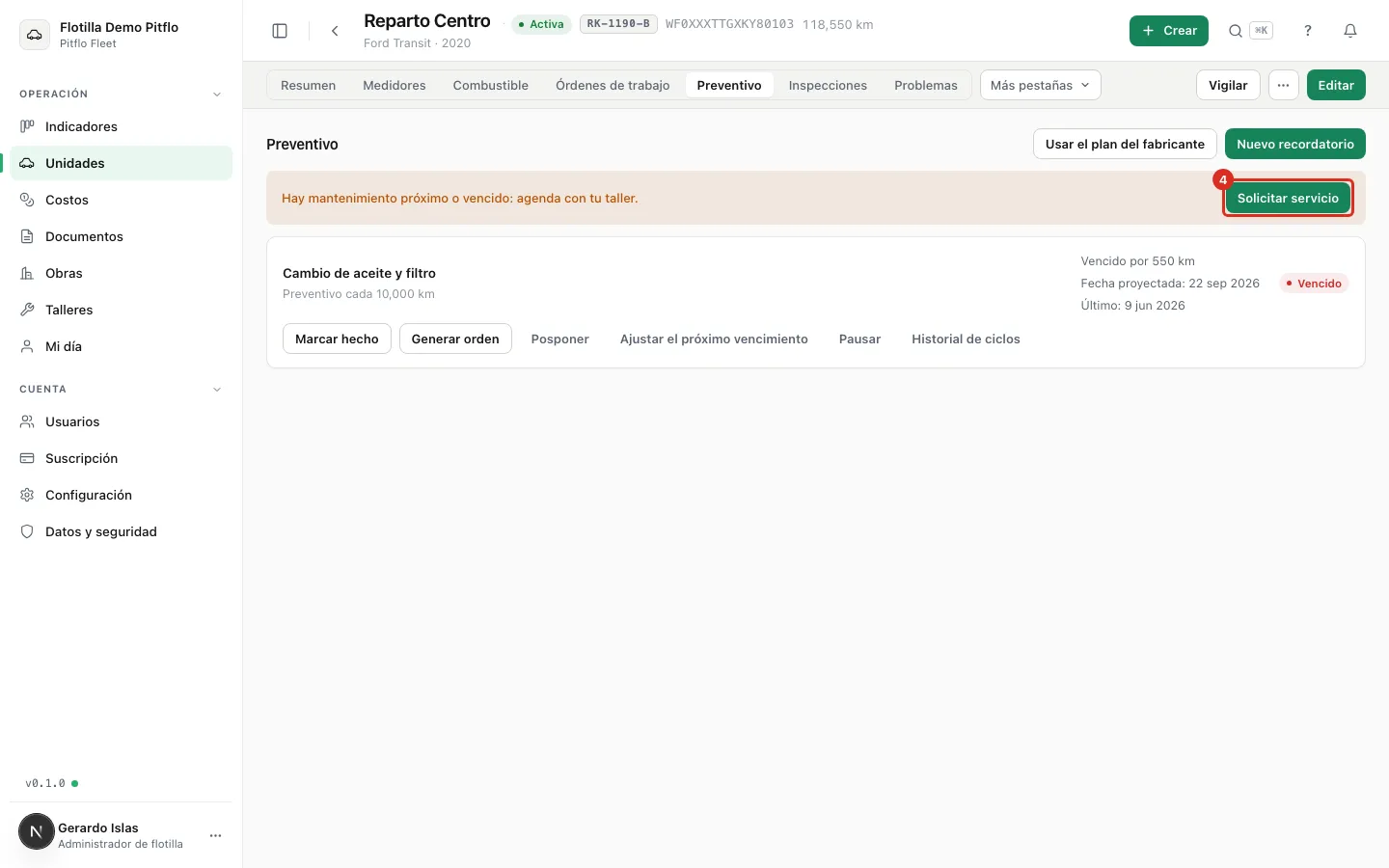Click Nuevo recordatorio button
This screenshot has width=1389, height=868.
(1295, 144)
